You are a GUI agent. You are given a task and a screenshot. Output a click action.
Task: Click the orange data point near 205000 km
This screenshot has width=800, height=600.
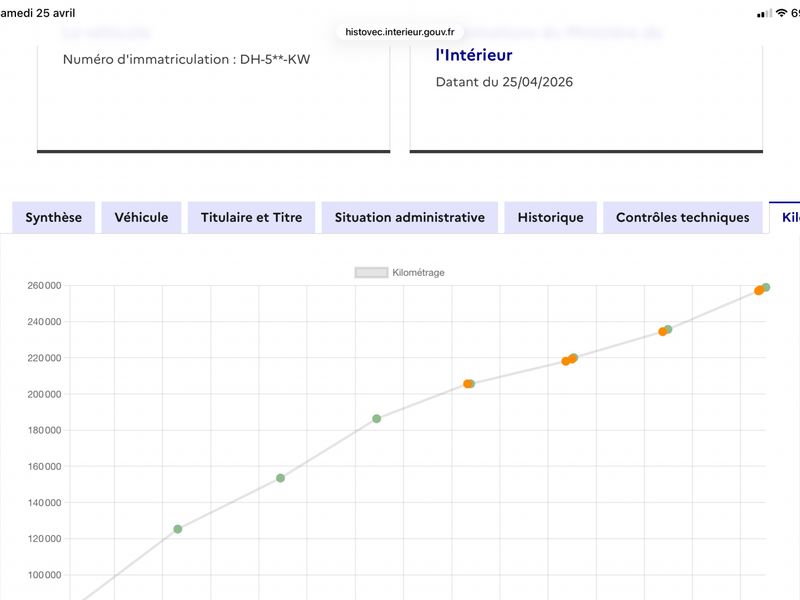[467, 384]
